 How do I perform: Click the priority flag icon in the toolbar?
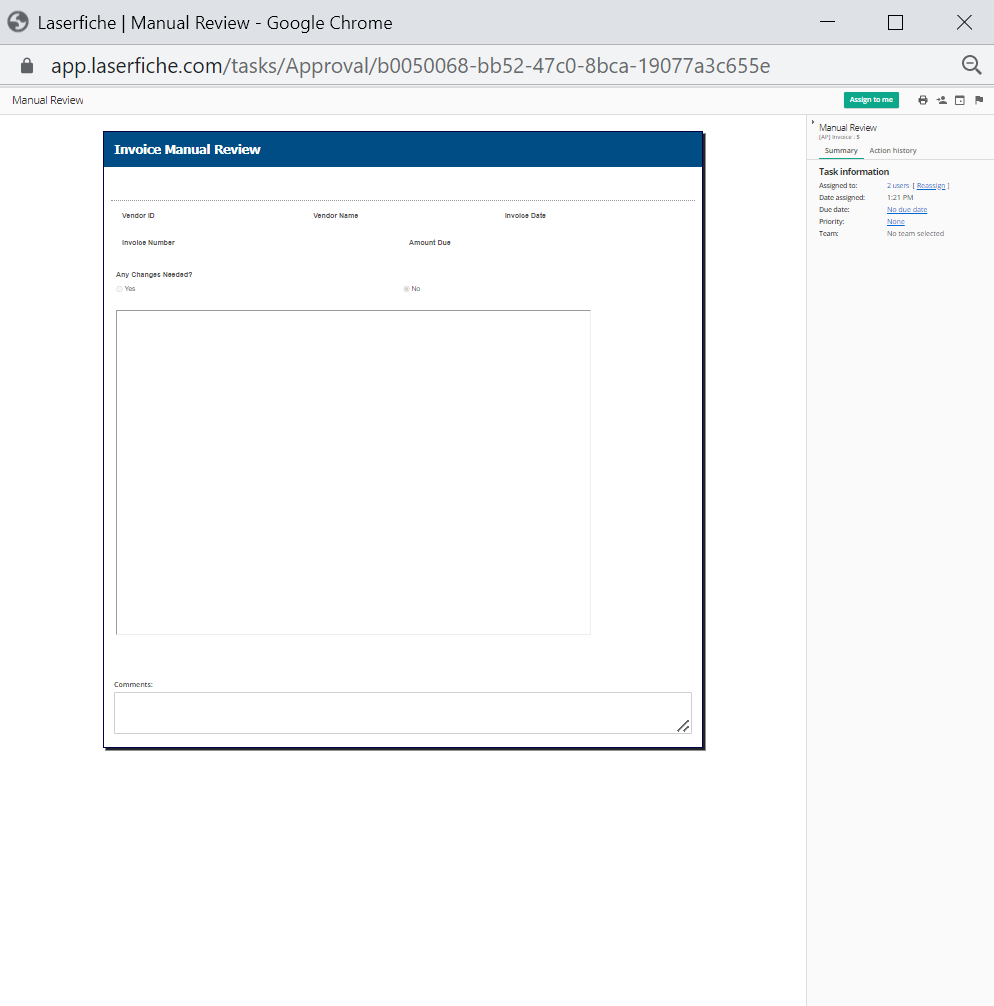click(x=979, y=99)
